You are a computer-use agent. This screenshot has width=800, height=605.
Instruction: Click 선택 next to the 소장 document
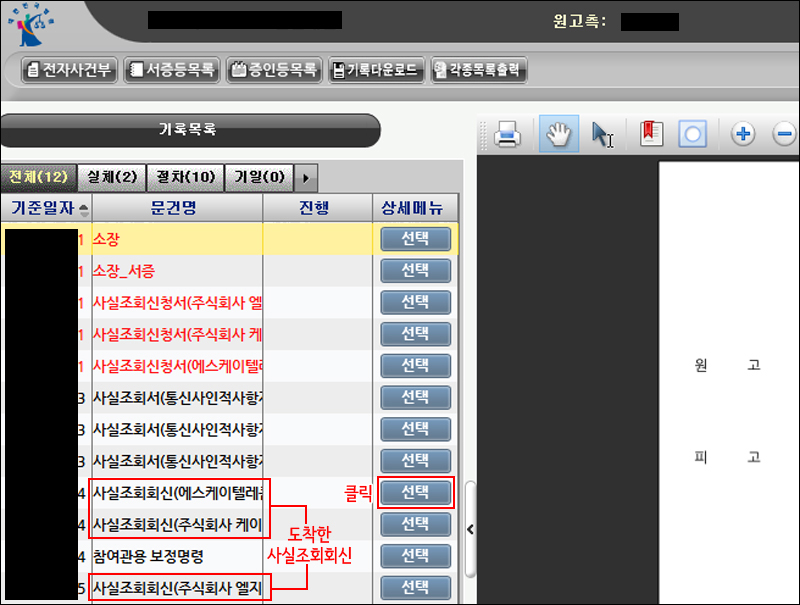[415, 239]
